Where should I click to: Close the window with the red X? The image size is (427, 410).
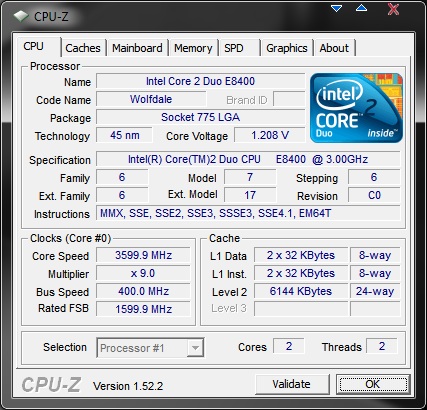click(393, 9)
